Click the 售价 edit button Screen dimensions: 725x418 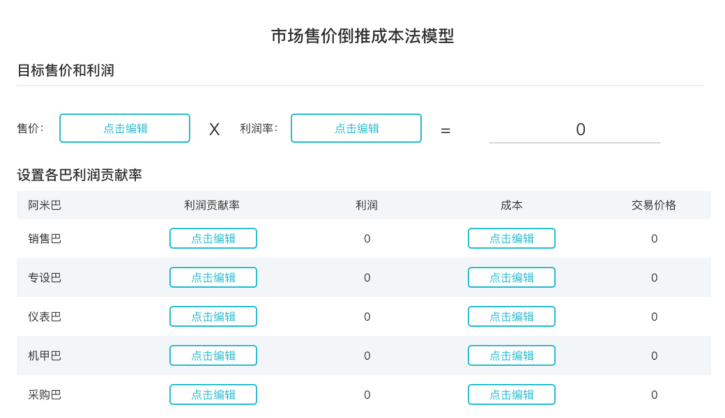(125, 128)
